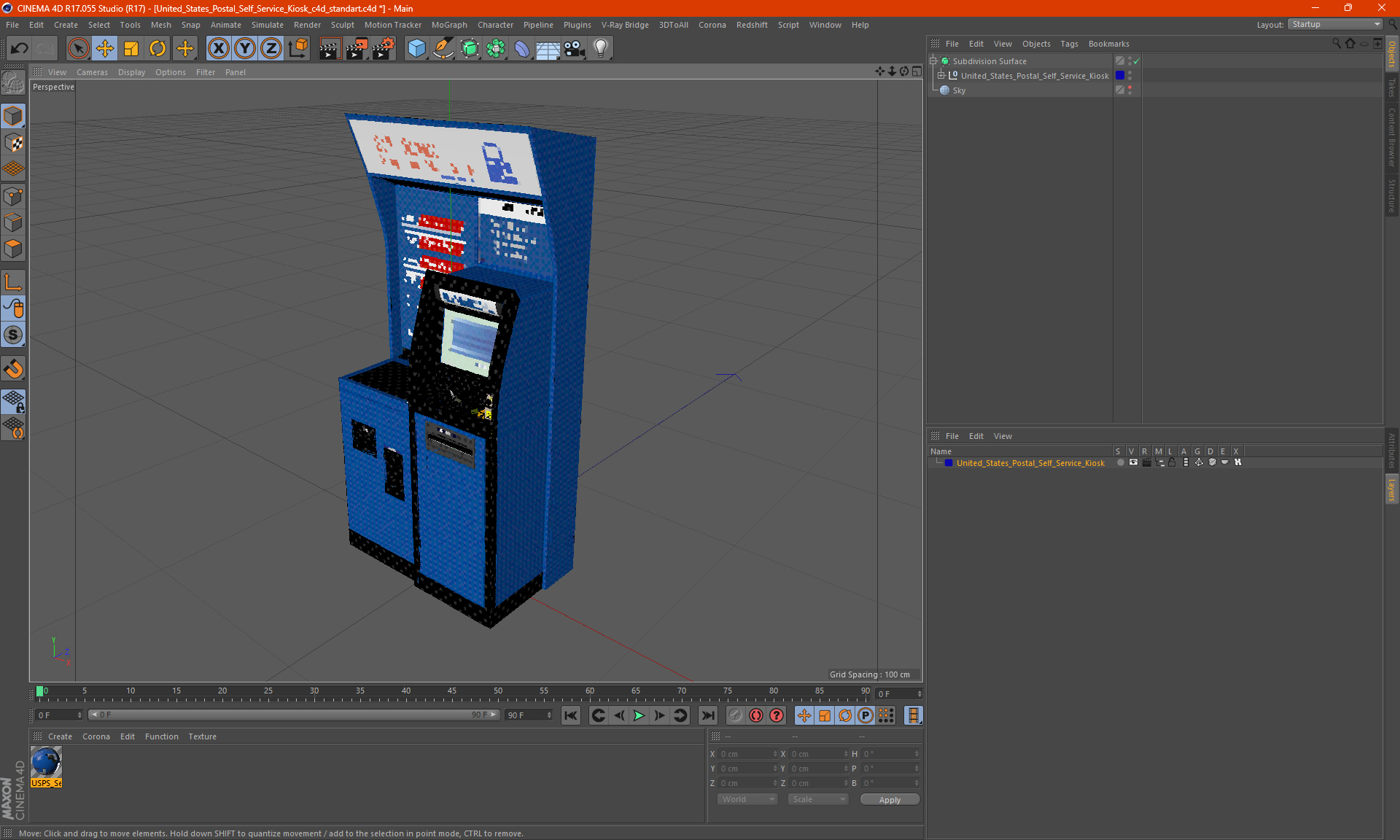Open the Scale mode dropdown
This screenshot has width=1400, height=840.
818,799
